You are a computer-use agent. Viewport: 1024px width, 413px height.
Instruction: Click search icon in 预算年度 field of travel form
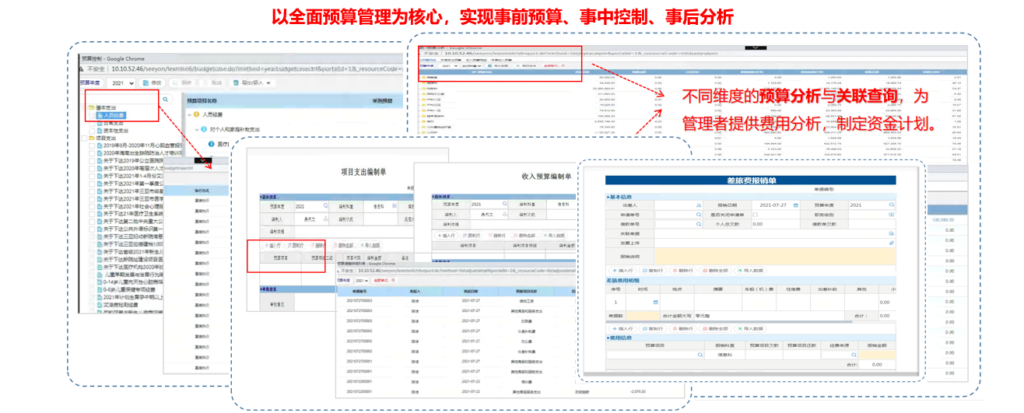[x=890, y=204]
